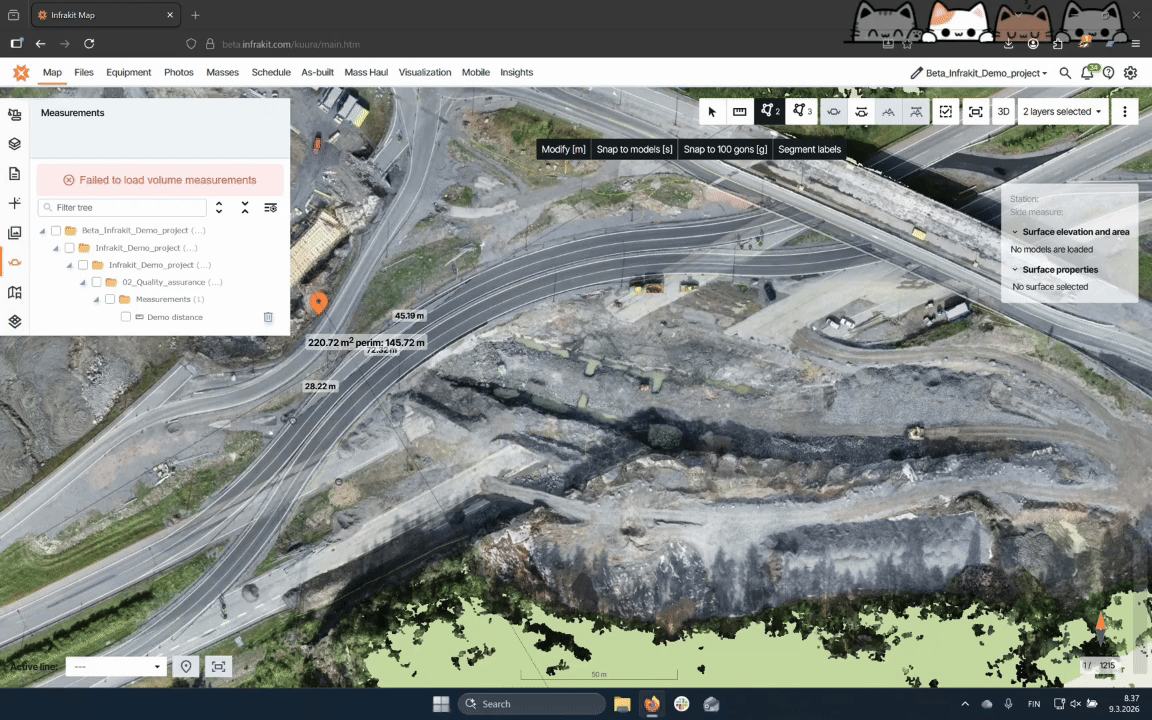This screenshot has width=1152, height=720.
Task: Open the photos sidebar panel icon
Action: pyautogui.click(x=14, y=233)
